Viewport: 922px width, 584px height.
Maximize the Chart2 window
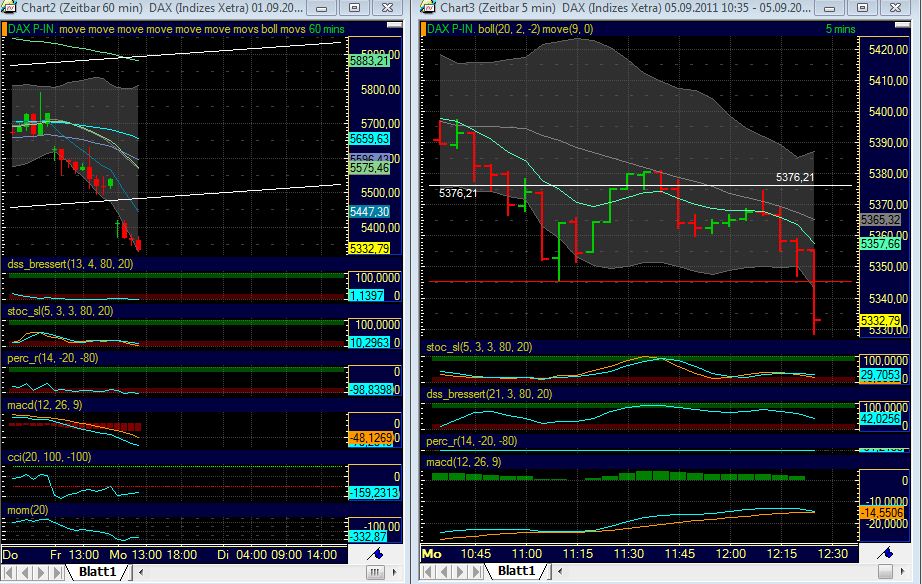click(355, 8)
